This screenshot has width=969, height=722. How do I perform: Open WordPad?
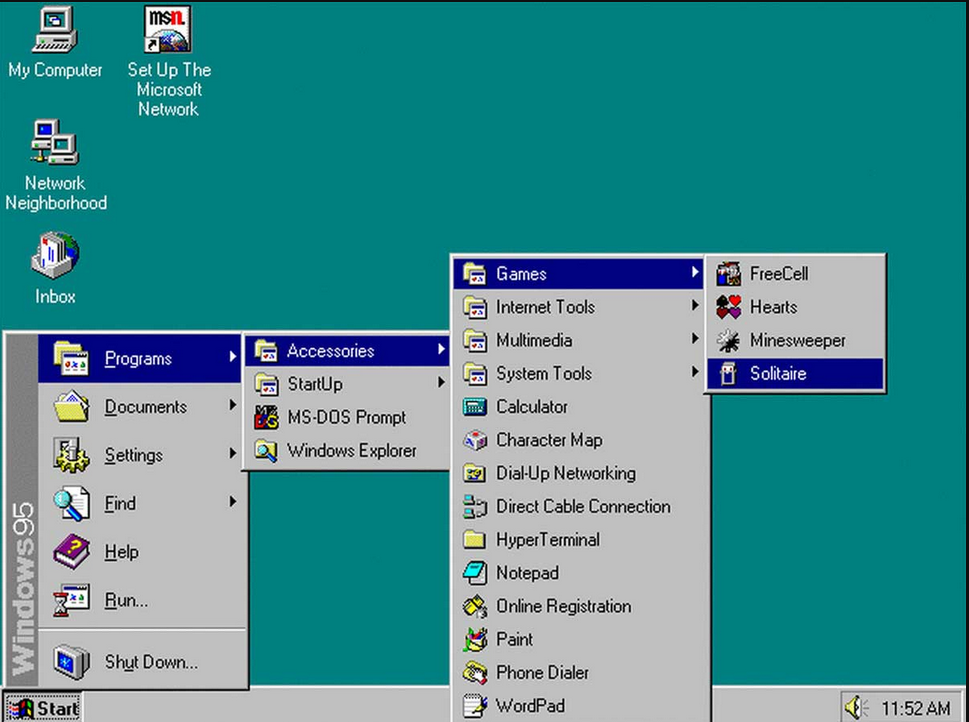(x=528, y=705)
